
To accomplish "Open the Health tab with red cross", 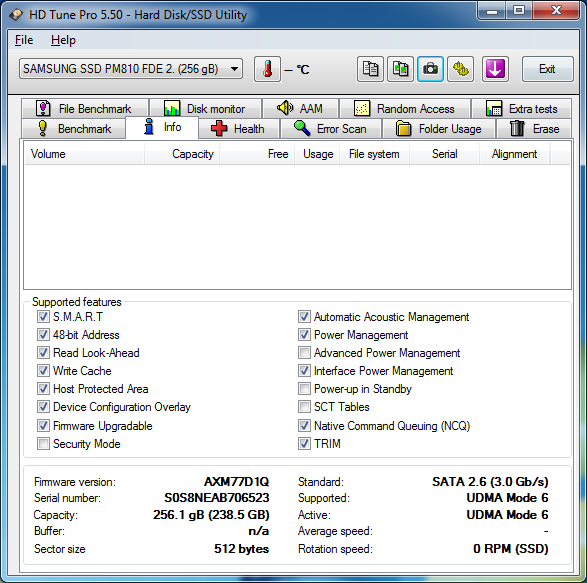I will pos(239,129).
